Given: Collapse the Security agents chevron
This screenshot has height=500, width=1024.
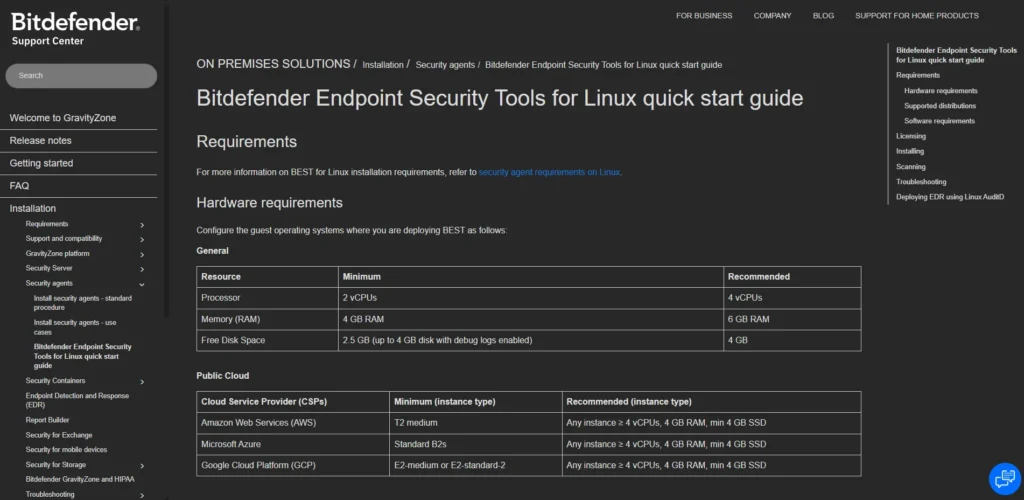Looking at the screenshot, I should click(x=142, y=284).
